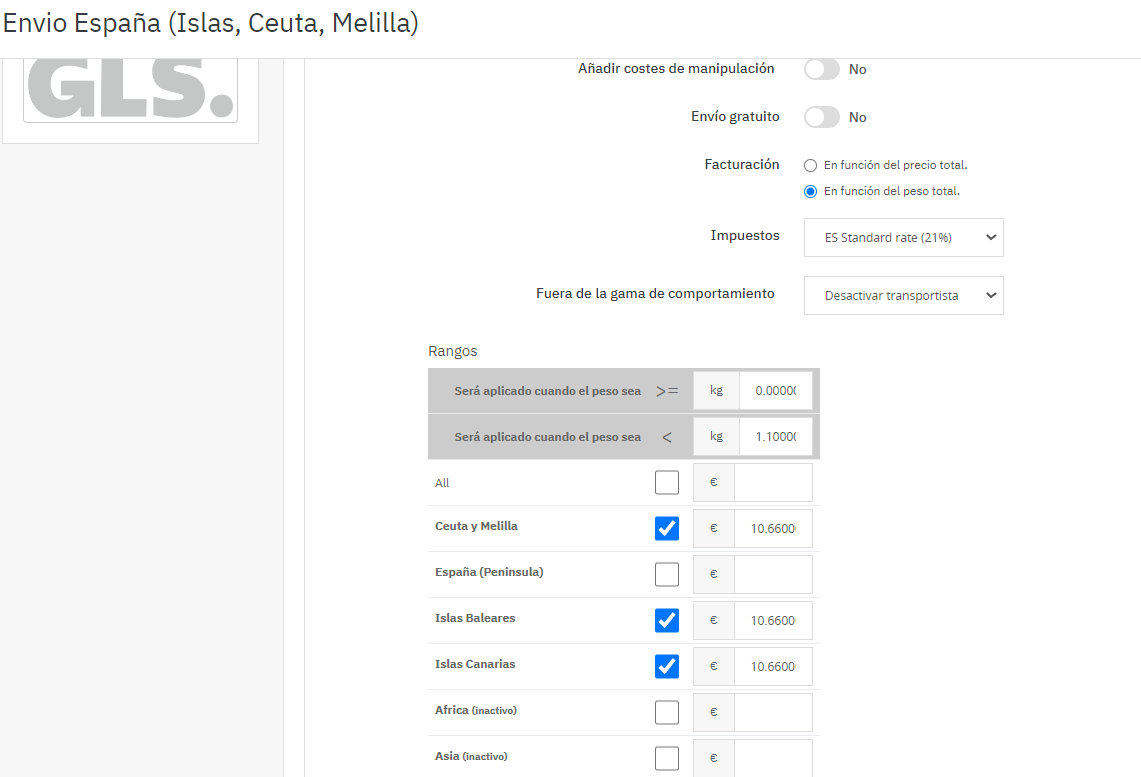This screenshot has width=1141, height=777.
Task: Check the España (Peninsula) checkbox
Action: (667, 574)
